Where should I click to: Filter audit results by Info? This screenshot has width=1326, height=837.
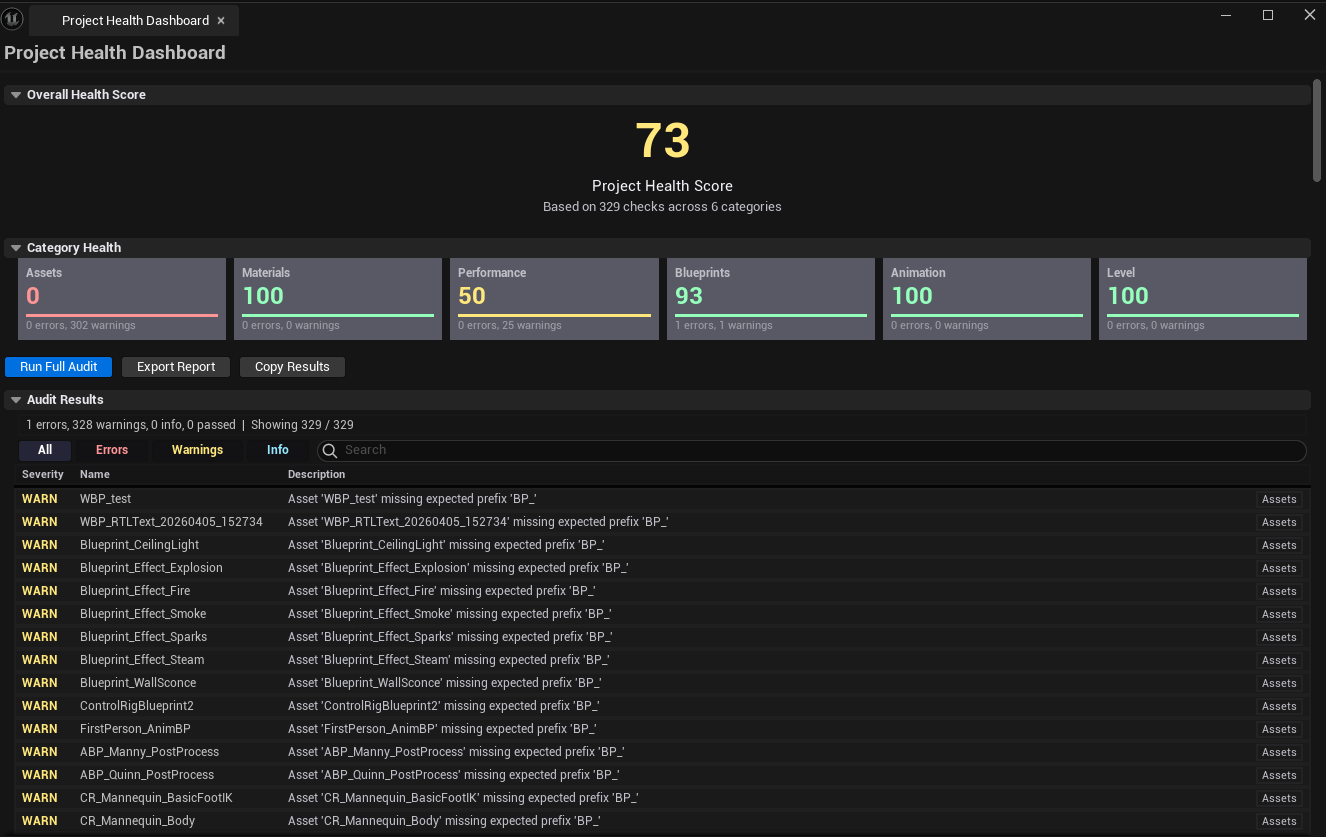pos(278,450)
